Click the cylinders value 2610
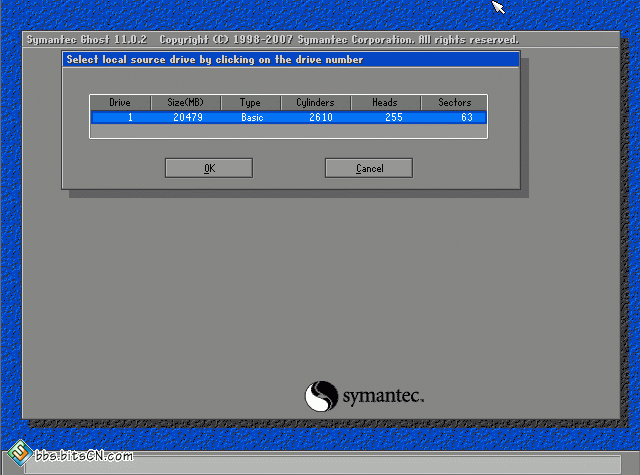640x475 pixels. click(321, 118)
